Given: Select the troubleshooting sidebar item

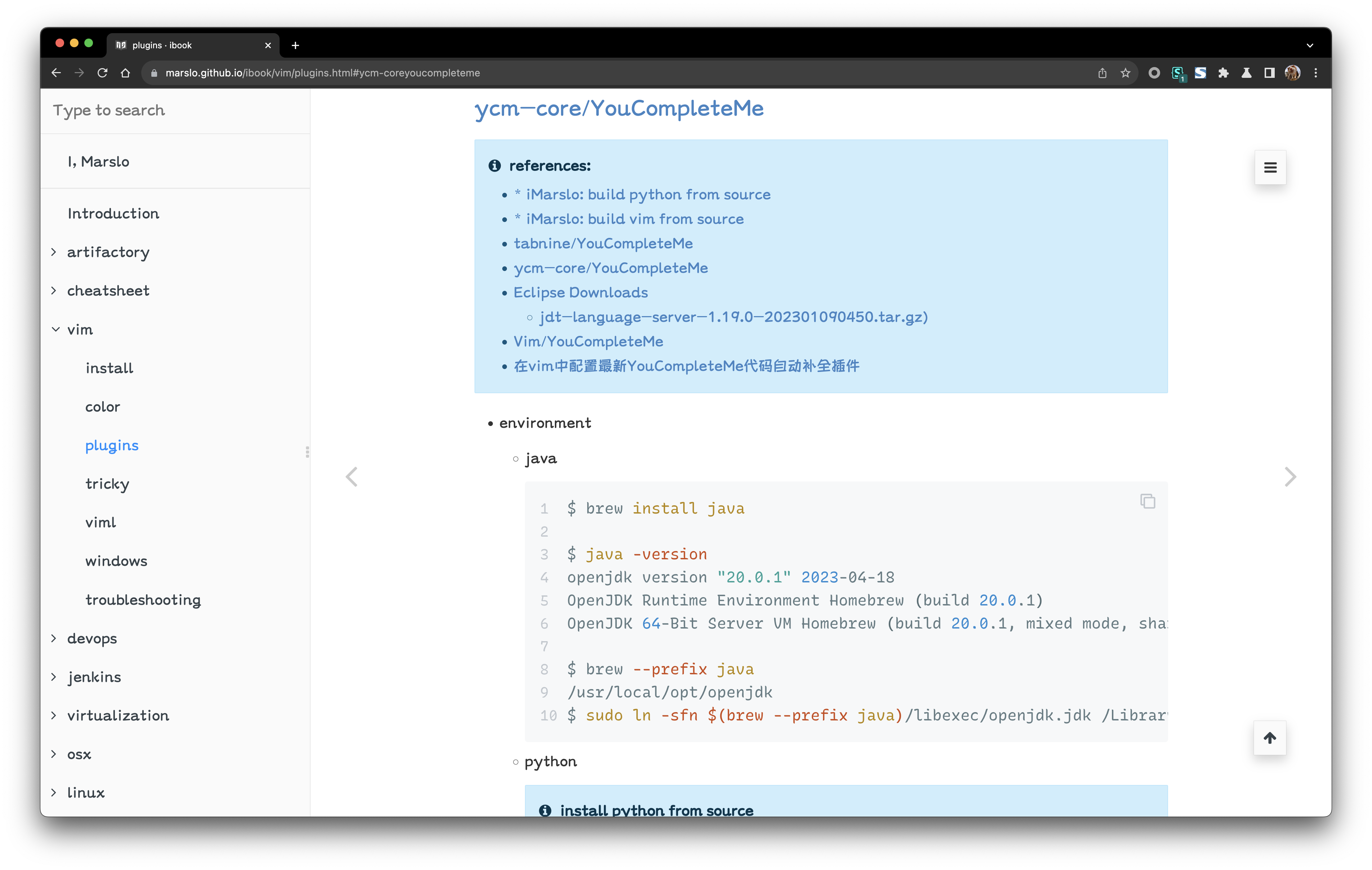Looking at the screenshot, I should tap(143, 600).
